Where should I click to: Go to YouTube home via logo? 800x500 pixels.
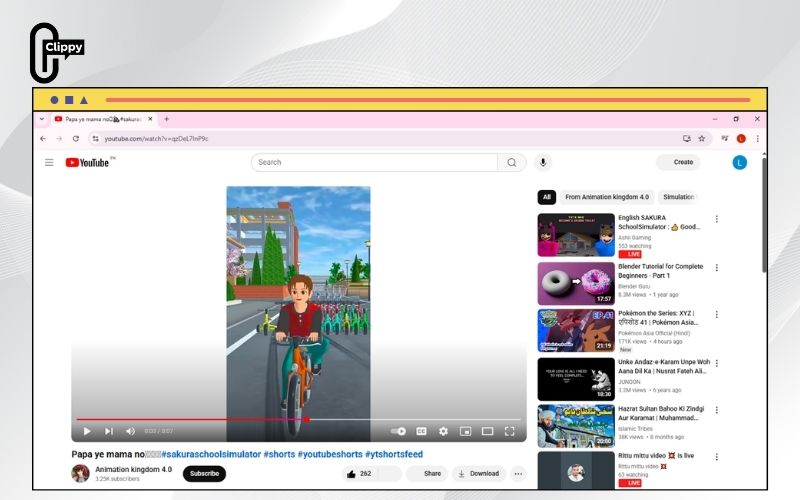pos(87,162)
